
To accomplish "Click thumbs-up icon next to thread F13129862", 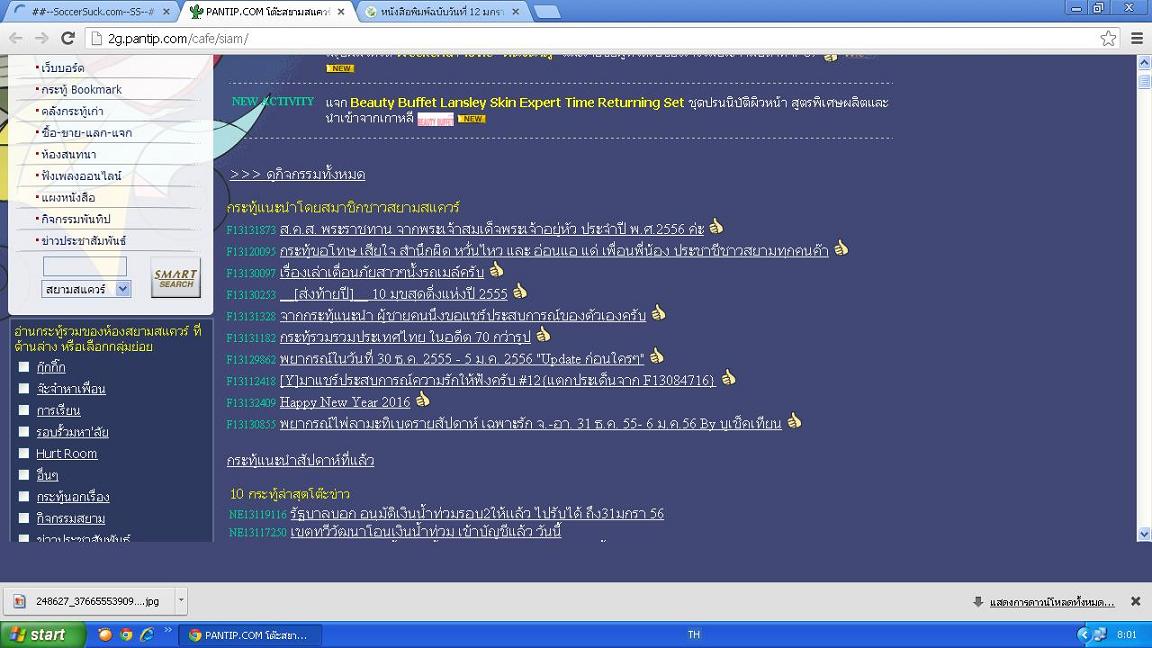I will pyautogui.click(x=657, y=356).
